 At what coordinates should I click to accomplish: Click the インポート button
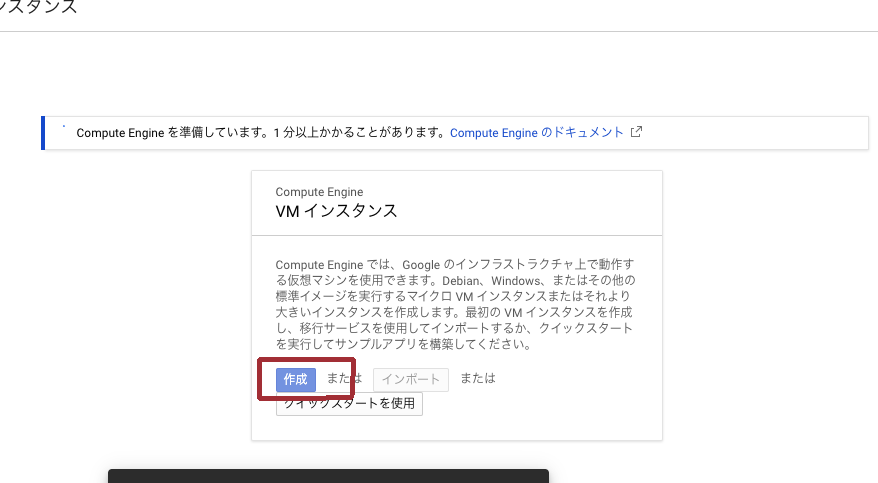411,379
